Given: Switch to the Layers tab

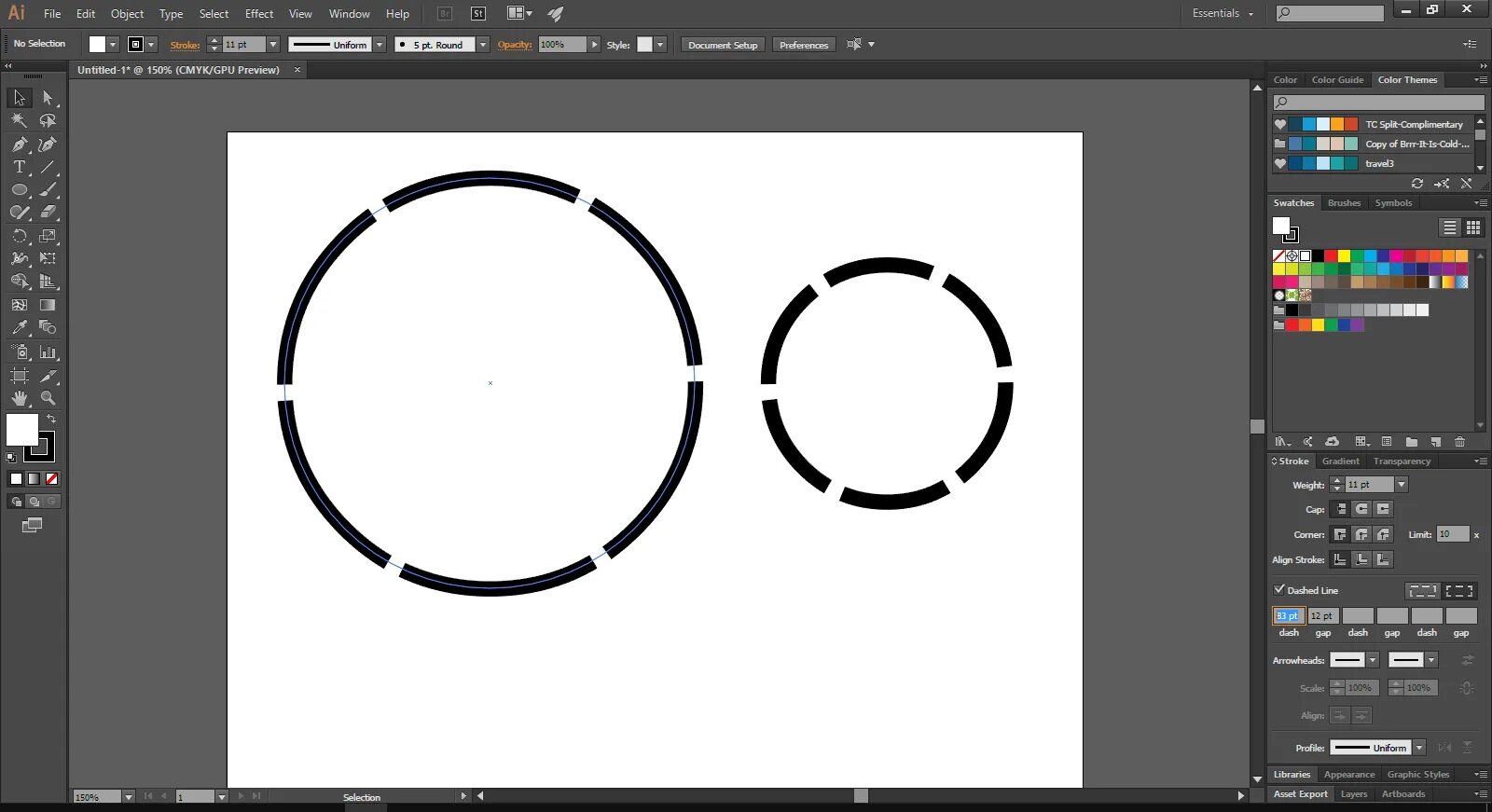Looking at the screenshot, I should click(x=1353, y=794).
